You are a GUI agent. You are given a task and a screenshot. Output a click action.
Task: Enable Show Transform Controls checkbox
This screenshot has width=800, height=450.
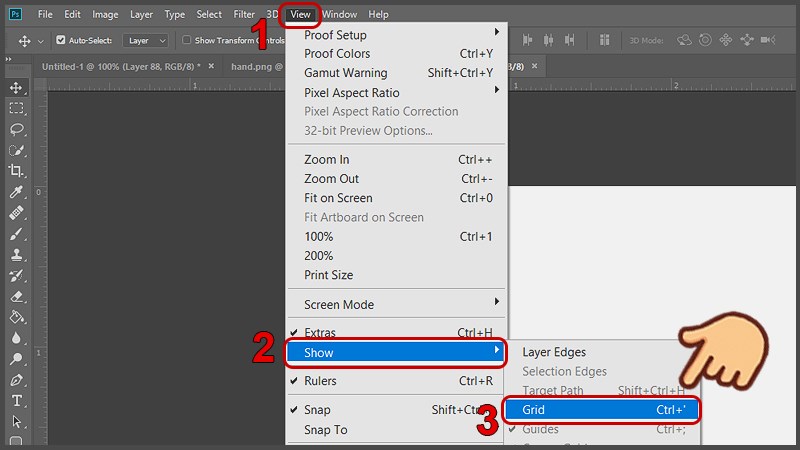187,41
